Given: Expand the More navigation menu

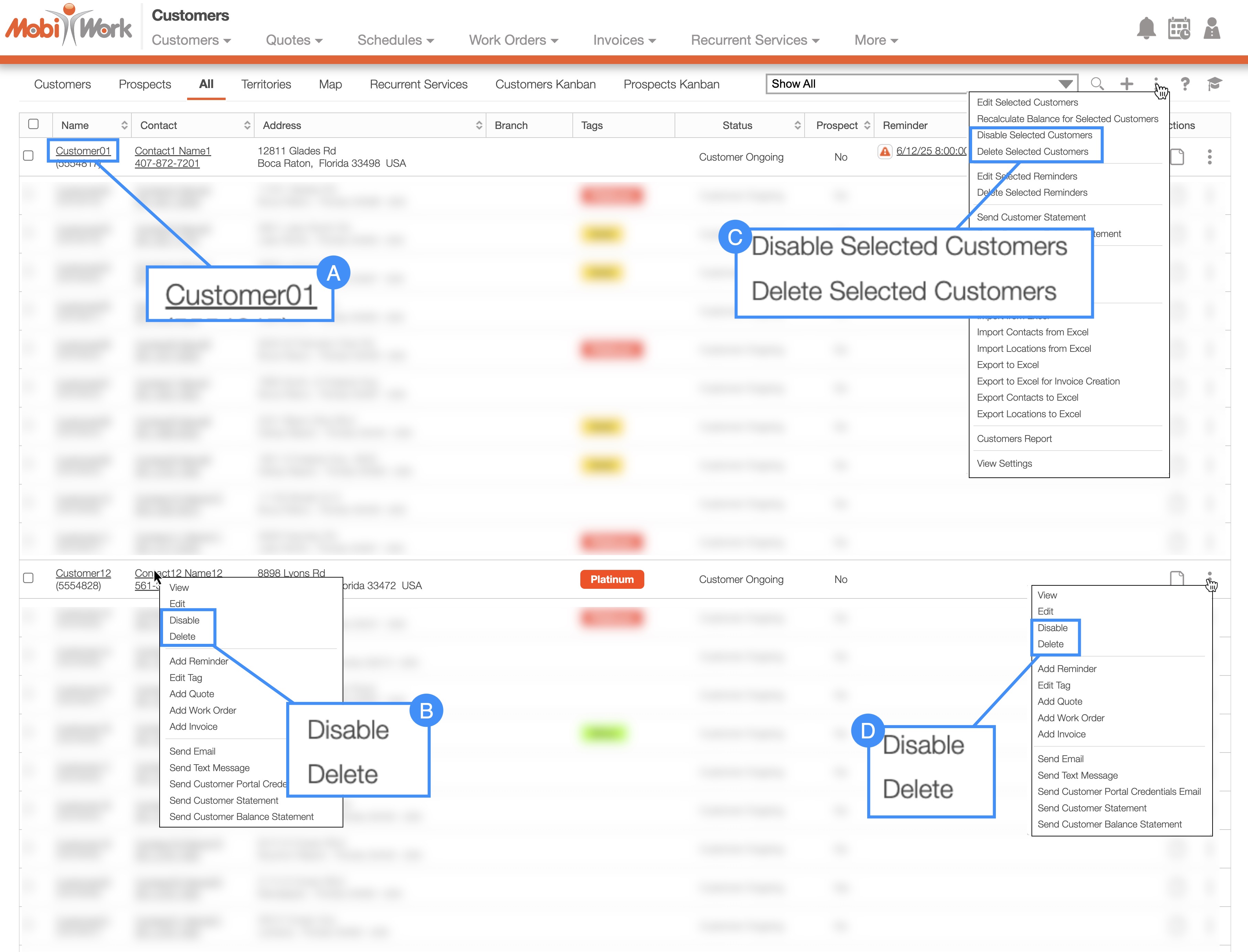Looking at the screenshot, I should click(x=876, y=40).
